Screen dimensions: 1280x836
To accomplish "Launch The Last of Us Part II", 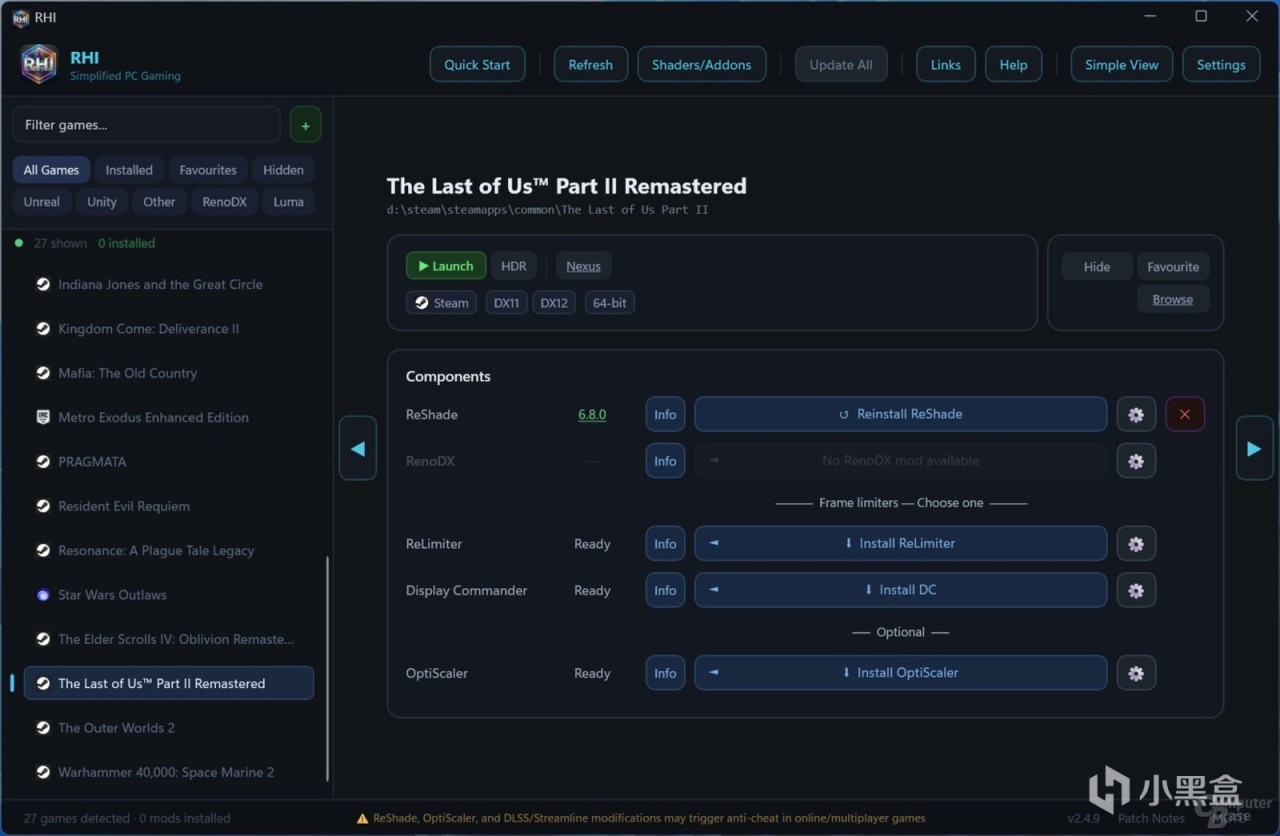I will click(446, 266).
